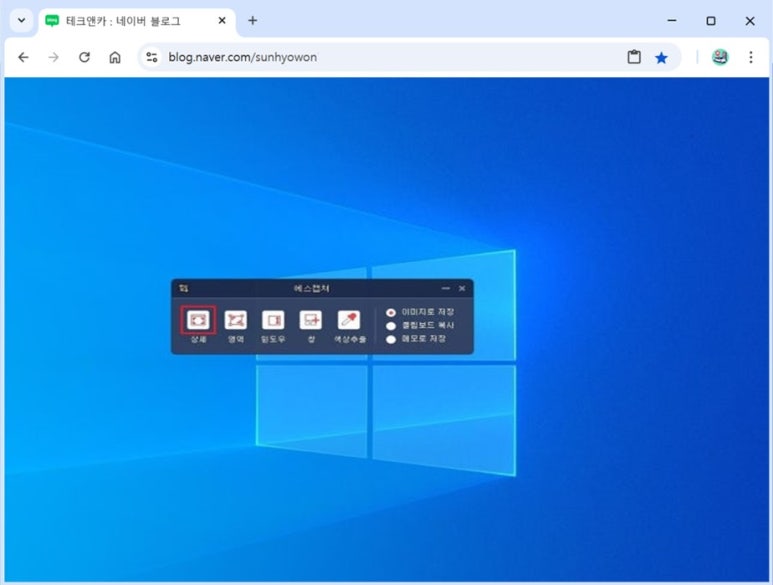Image resolution: width=773 pixels, height=585 pixels.
Task: Open a new browser tab
Action: click(252, 21)
